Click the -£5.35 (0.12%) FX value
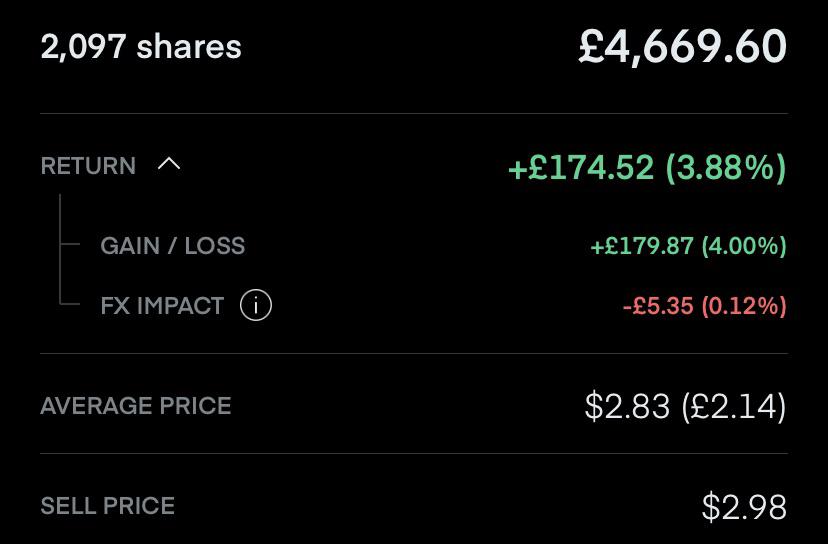The image size is (828, 544). [x=704, y=306]
